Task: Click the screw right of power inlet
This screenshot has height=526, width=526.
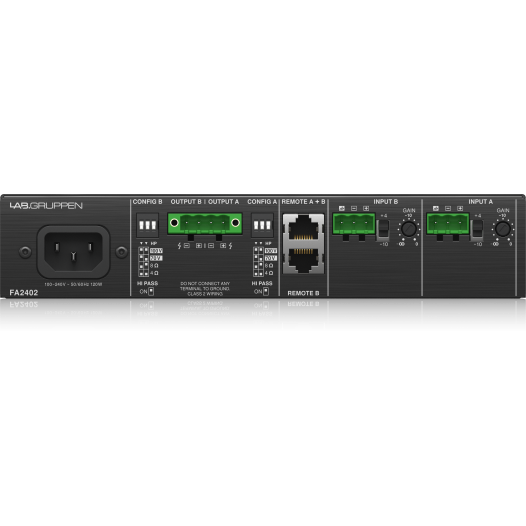Action: [x=121, y=252]
